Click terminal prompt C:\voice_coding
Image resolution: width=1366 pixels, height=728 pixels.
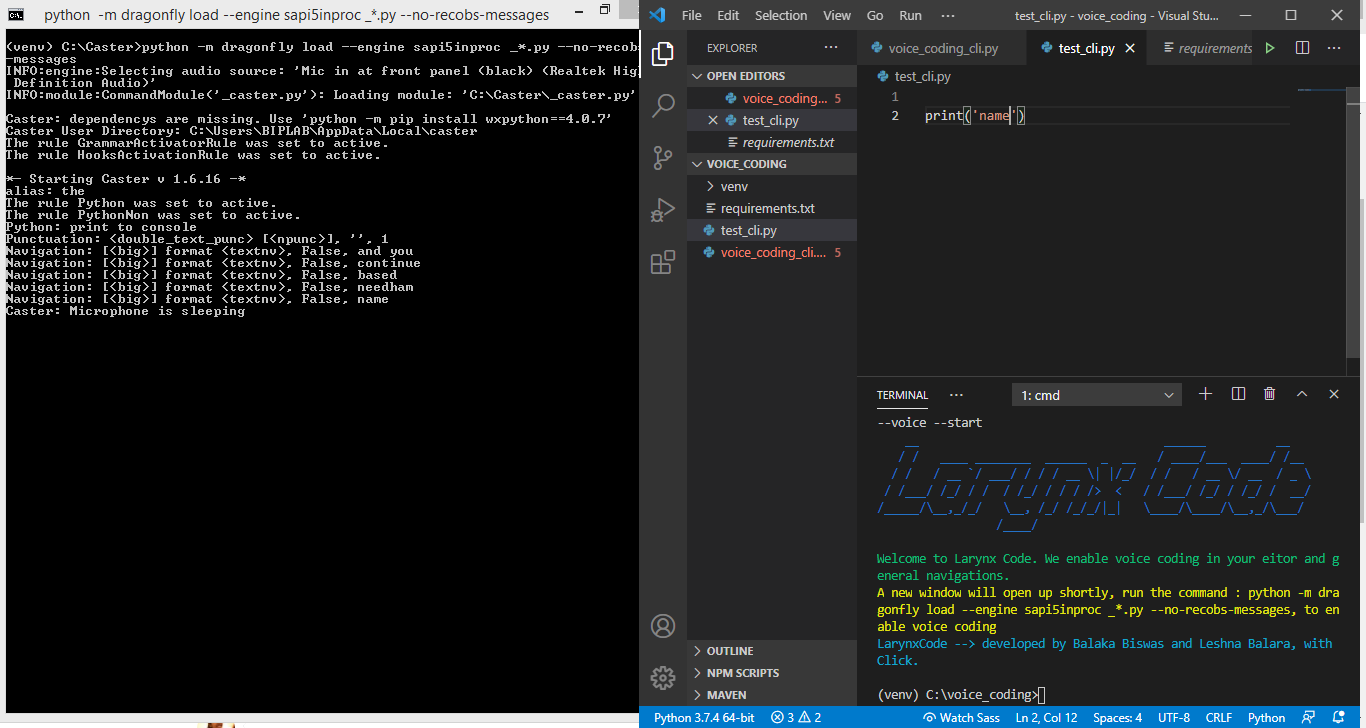pos(958,695)
